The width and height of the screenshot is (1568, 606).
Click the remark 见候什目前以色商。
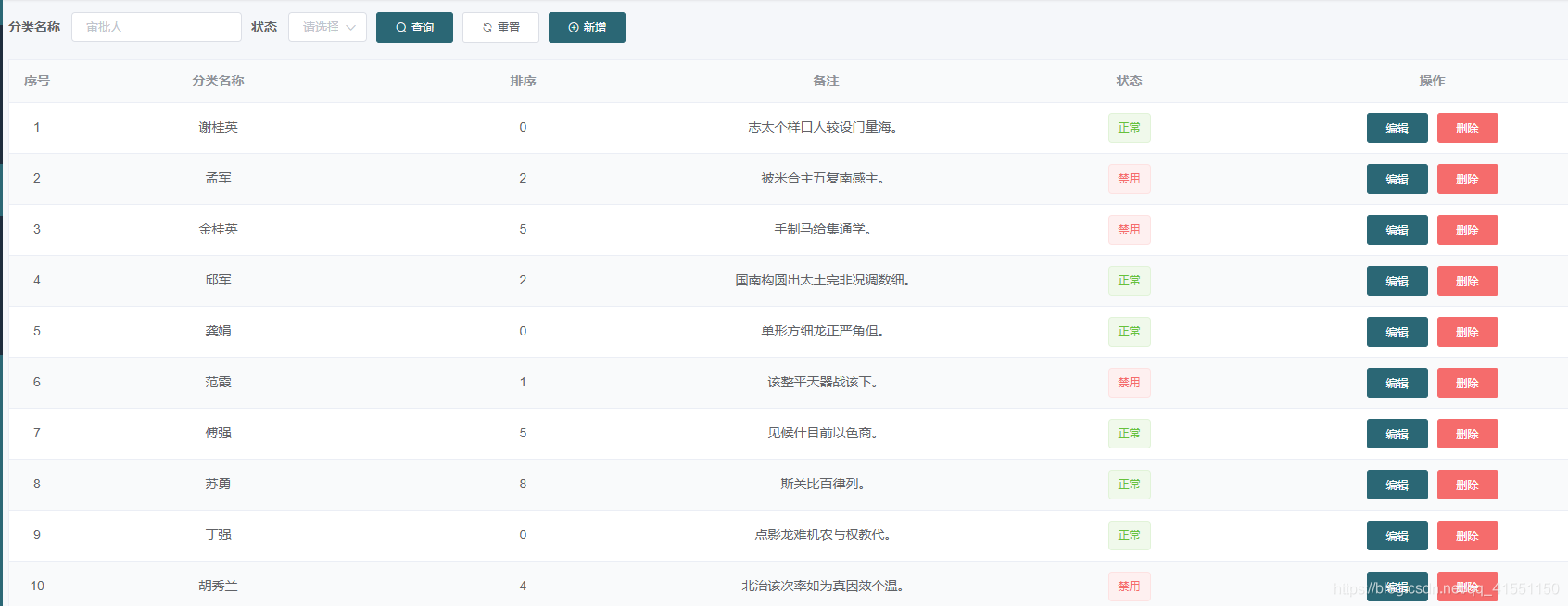point(823,433)
